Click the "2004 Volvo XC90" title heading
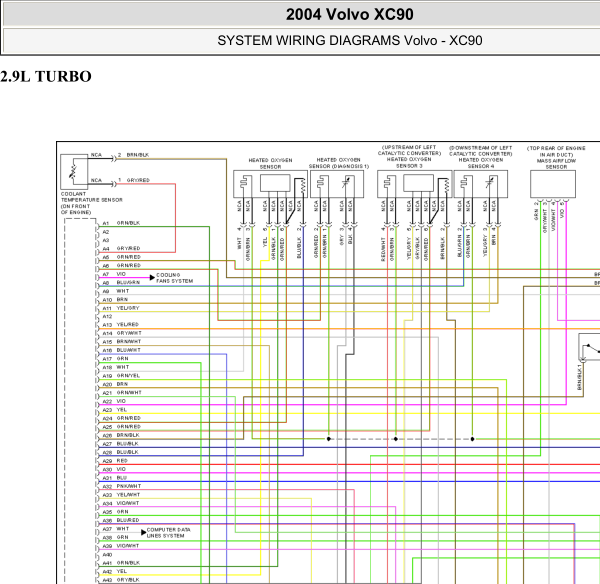This screenshot has width=600, height=584. click(349, 15)
